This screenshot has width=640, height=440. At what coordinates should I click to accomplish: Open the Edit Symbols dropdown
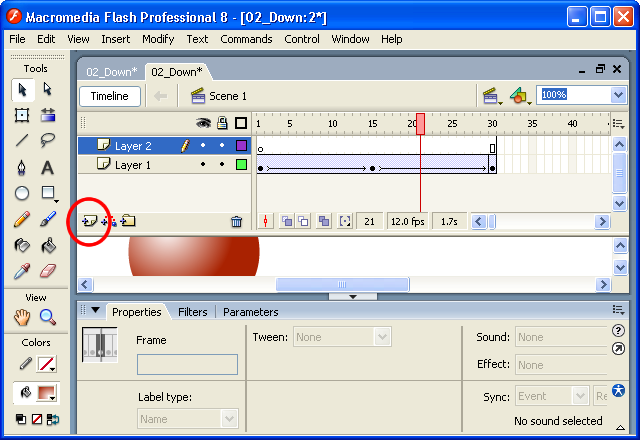pyautogui.click(x=520, y=96)
